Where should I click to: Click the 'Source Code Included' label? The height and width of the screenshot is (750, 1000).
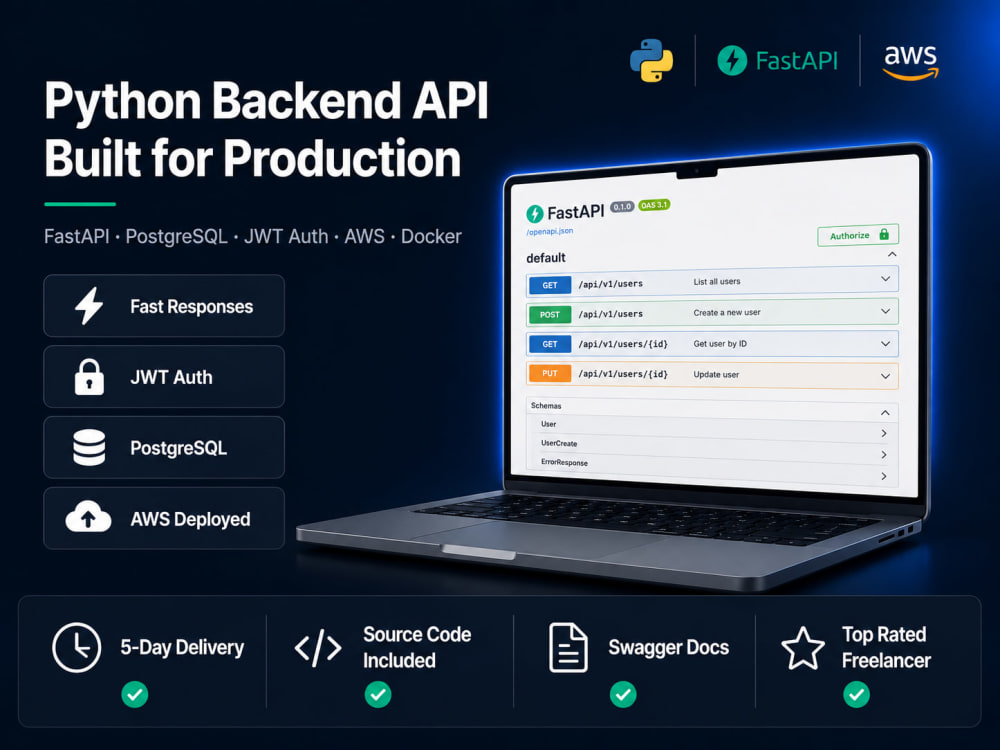[417, 647]
